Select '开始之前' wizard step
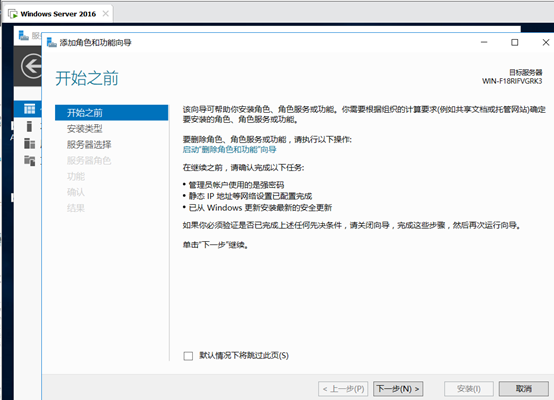Screen dimensions: 554x400 pos(111,113)
